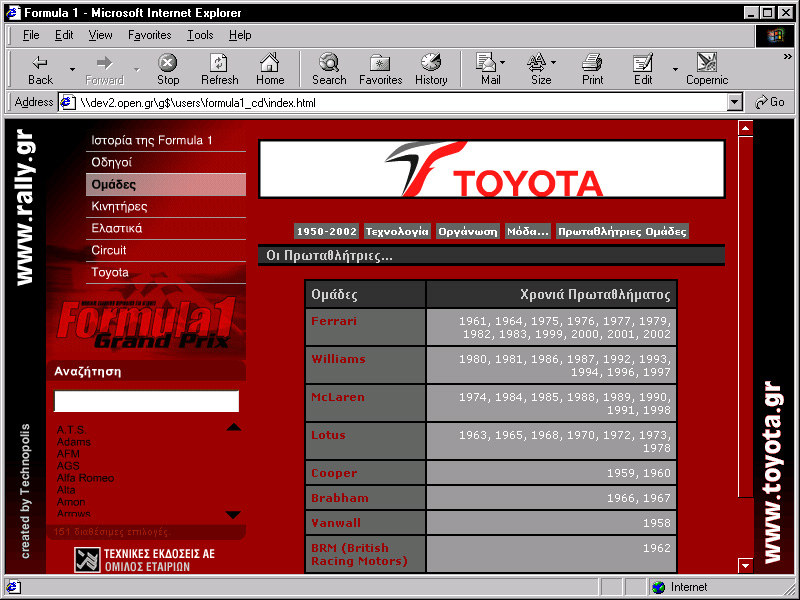Select A.T.S. in the team list
This screenshot has width=800, height=600.
(x=71, y=430)
